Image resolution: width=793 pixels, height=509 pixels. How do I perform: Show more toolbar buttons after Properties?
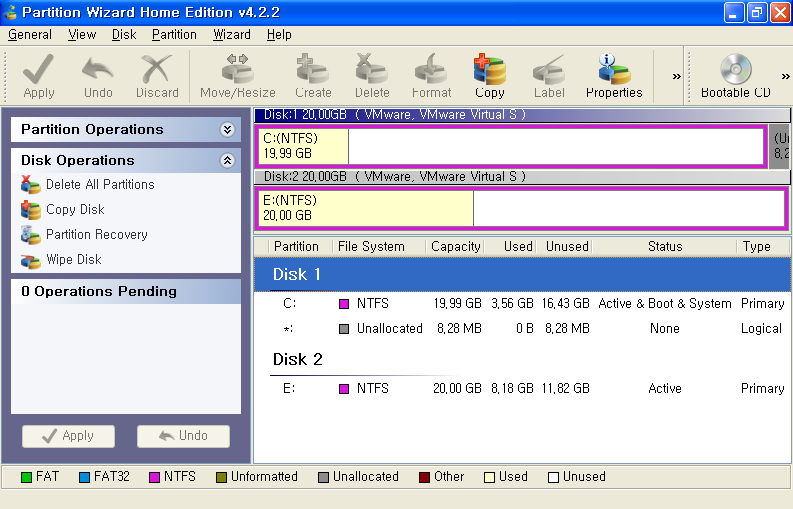(676, 76)
